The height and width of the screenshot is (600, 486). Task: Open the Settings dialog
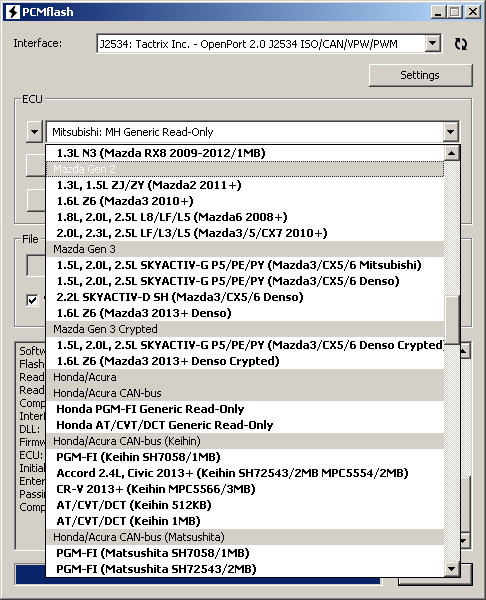pyautogui.click(x=420, y=75)
